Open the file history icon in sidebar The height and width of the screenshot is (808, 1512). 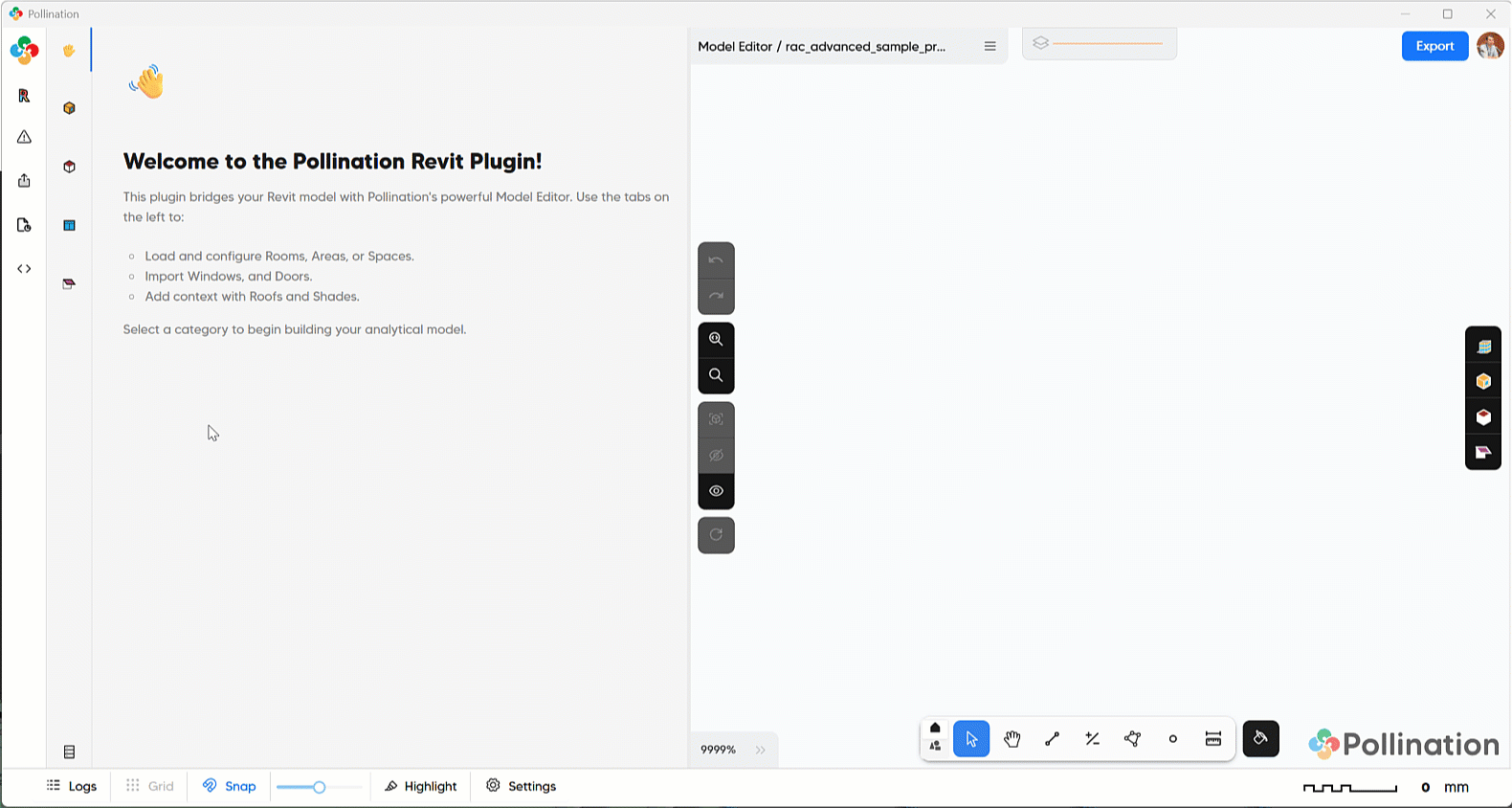(x=24, y=225)
